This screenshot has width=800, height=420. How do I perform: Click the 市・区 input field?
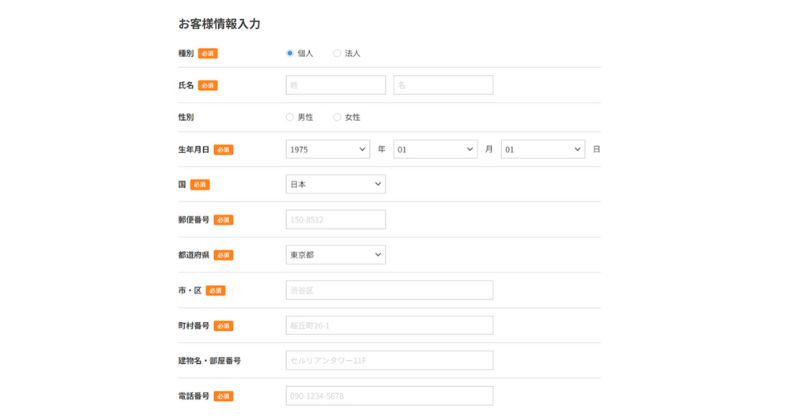(389, 290)
